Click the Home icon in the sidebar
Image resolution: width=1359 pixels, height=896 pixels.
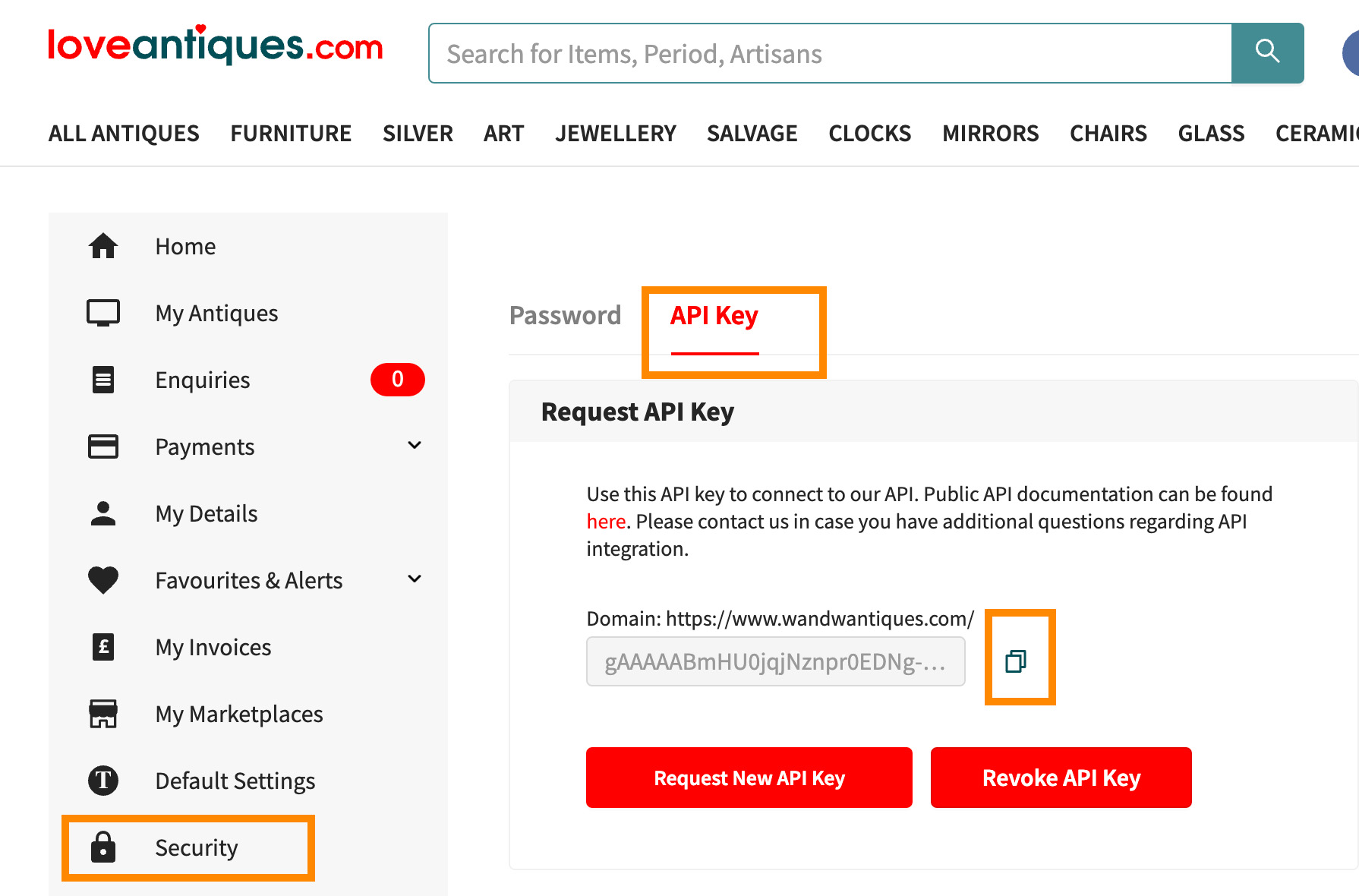[x=103, y=245]
